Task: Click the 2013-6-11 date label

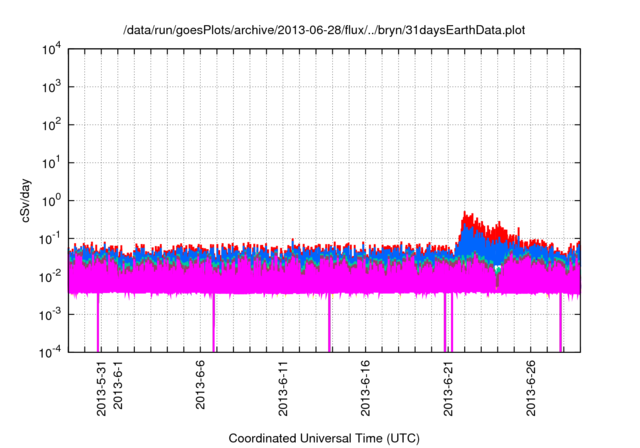Action: (283, 388)
